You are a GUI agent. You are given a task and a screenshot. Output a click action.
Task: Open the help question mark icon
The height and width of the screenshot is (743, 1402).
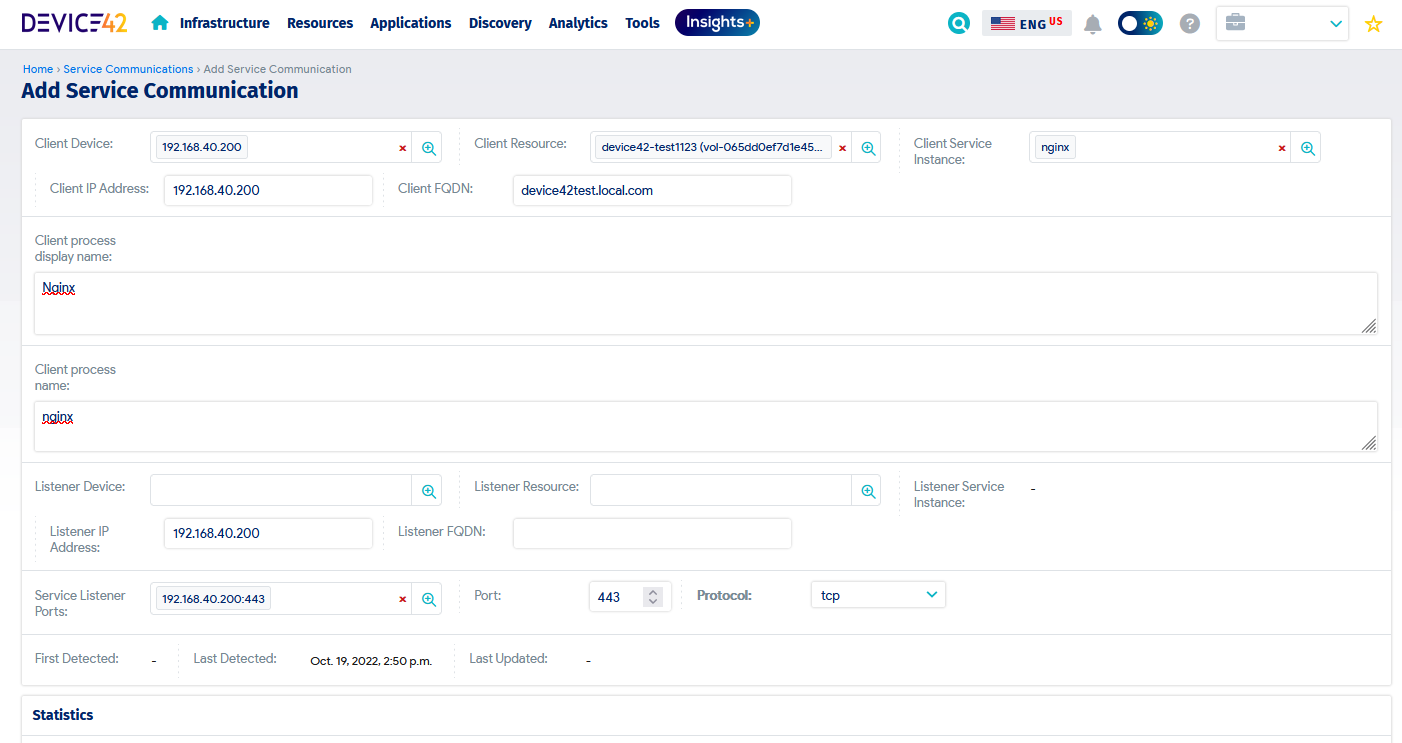click(1189, 23)
